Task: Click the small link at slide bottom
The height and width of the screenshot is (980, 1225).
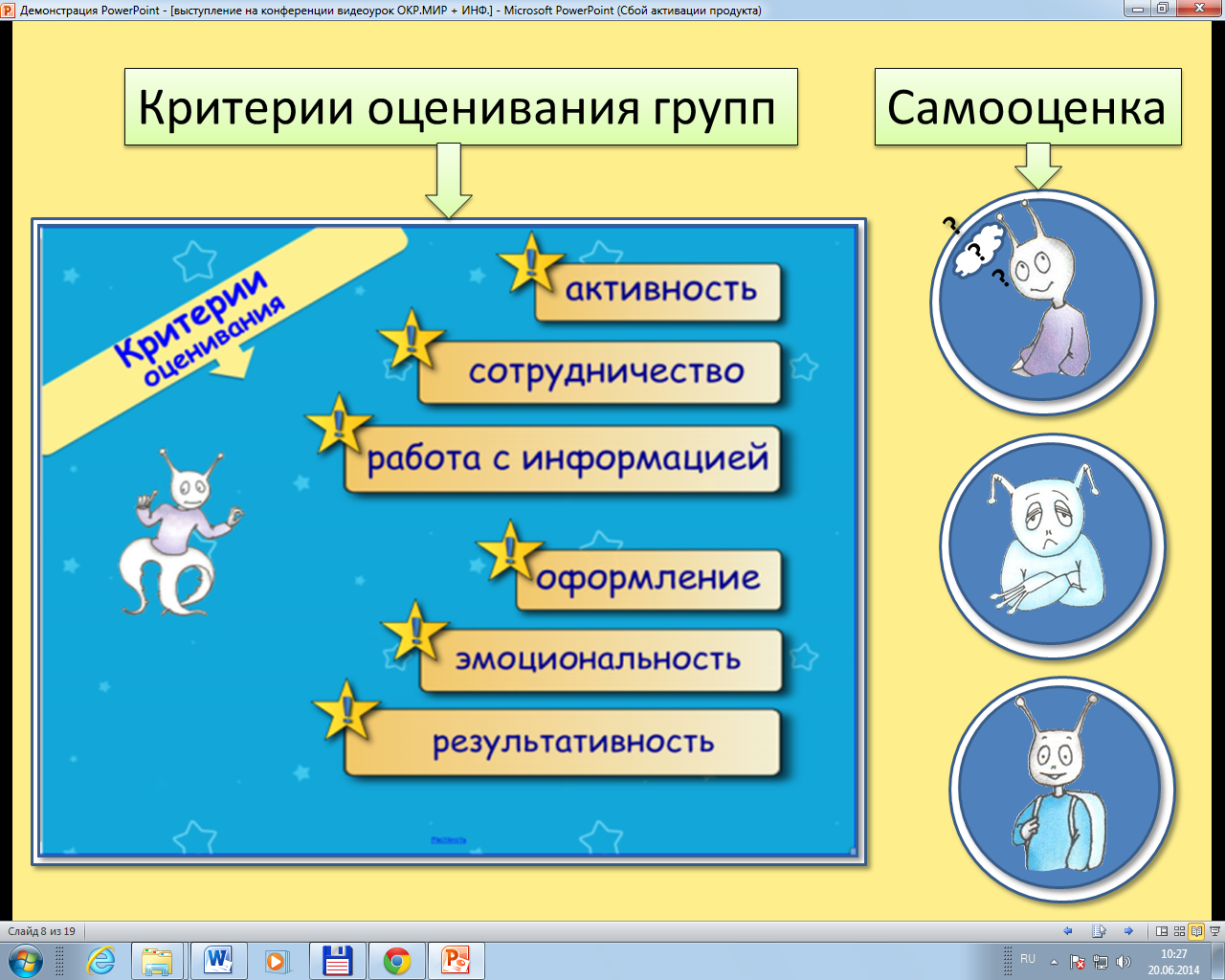Action: [x=448, y=839]
